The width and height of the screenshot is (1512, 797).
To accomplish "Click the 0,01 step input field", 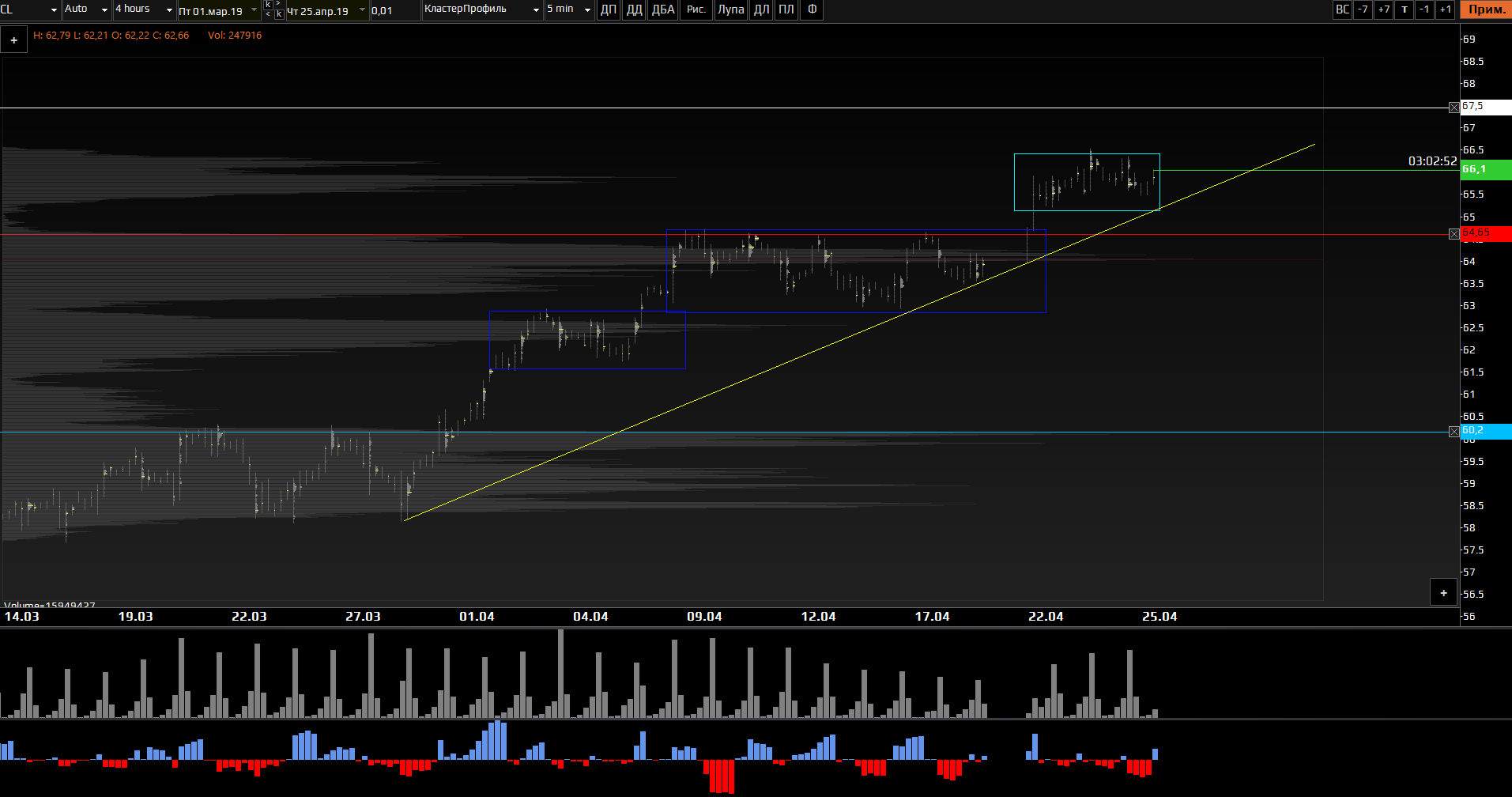I will coord(394,11).
